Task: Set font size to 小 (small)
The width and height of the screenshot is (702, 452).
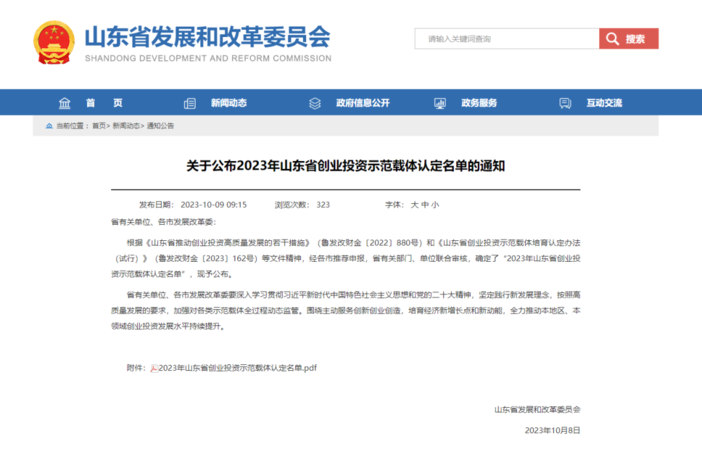Action: [435, 203]
